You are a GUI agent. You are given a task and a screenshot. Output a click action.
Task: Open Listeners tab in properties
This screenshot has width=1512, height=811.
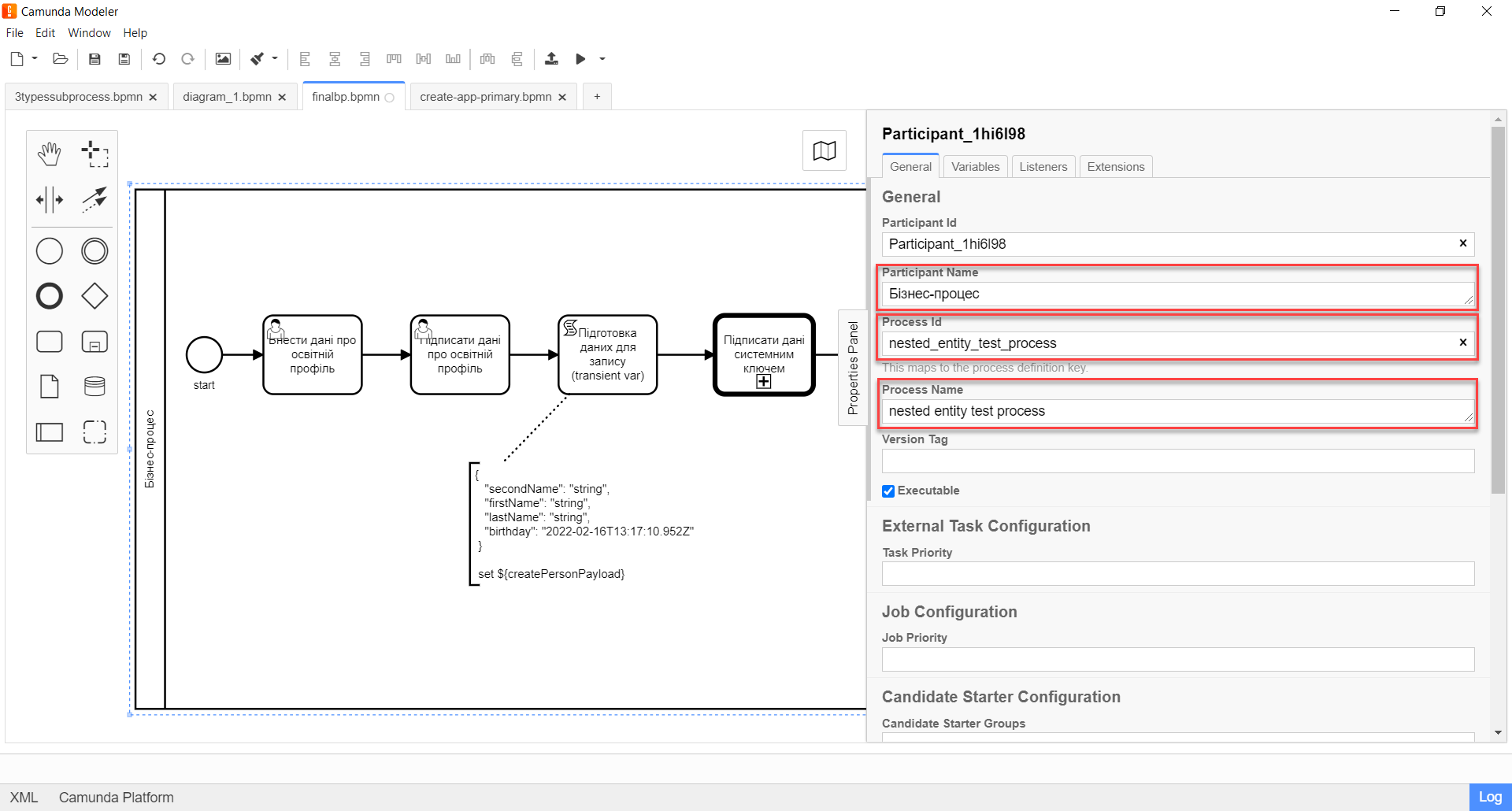pyautogui.click(x=1043, y=167)
